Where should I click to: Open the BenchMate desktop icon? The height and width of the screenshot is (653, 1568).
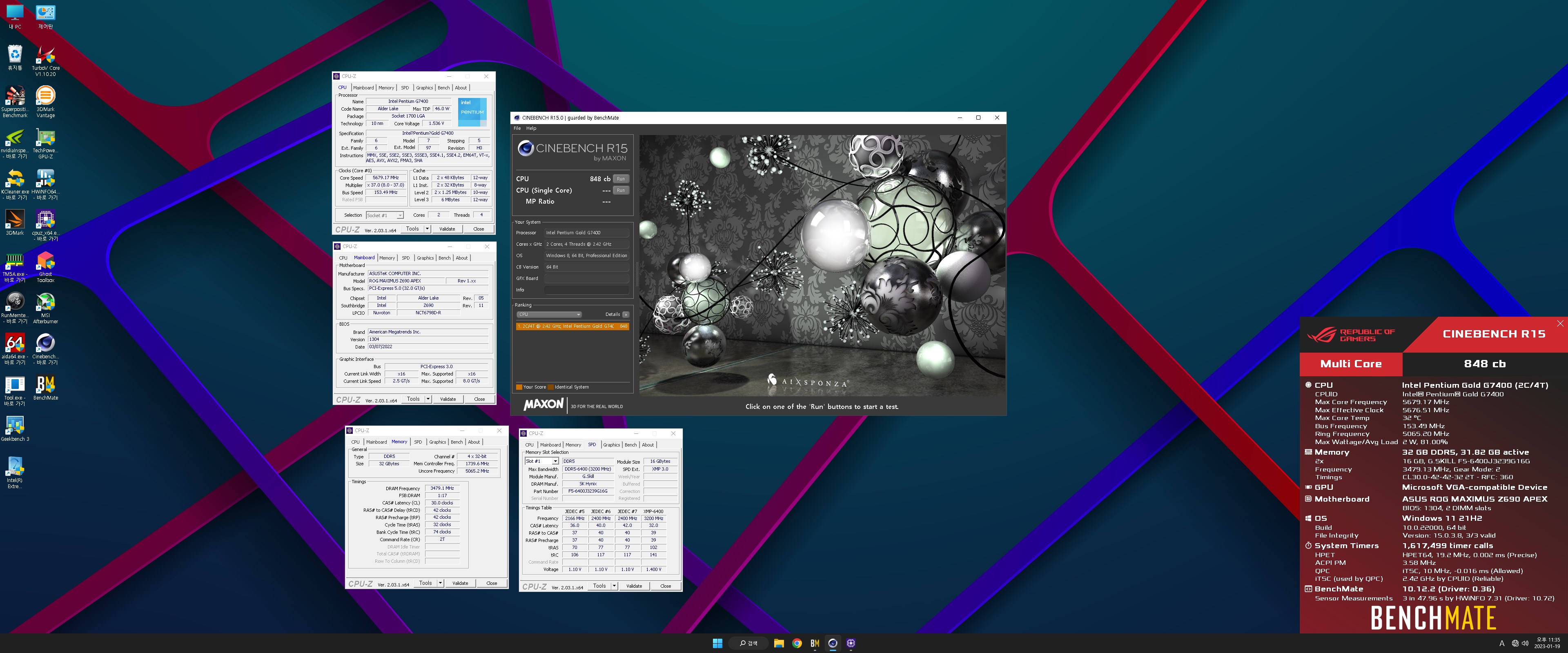(46, 388)
